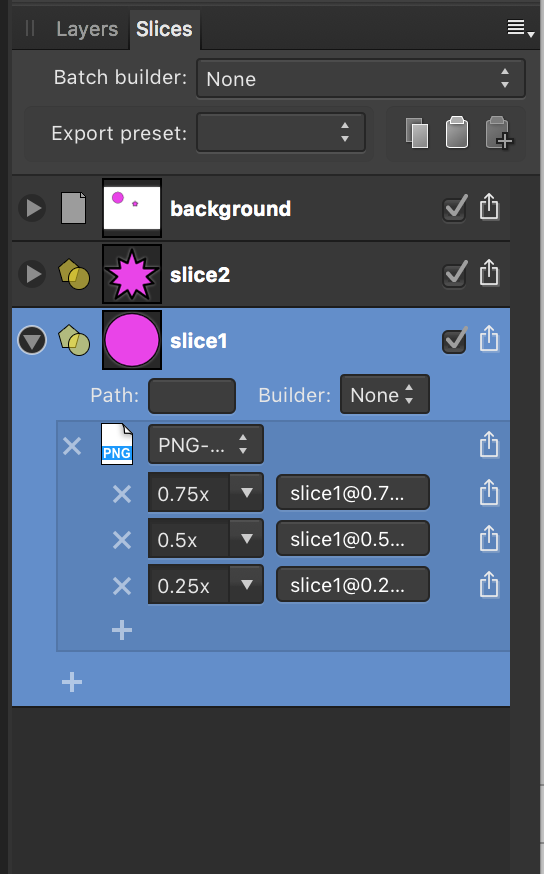This screenshot has width=544, height=874.
Task: Export slice2 using its share icon
Action: (x=489, y=274)
